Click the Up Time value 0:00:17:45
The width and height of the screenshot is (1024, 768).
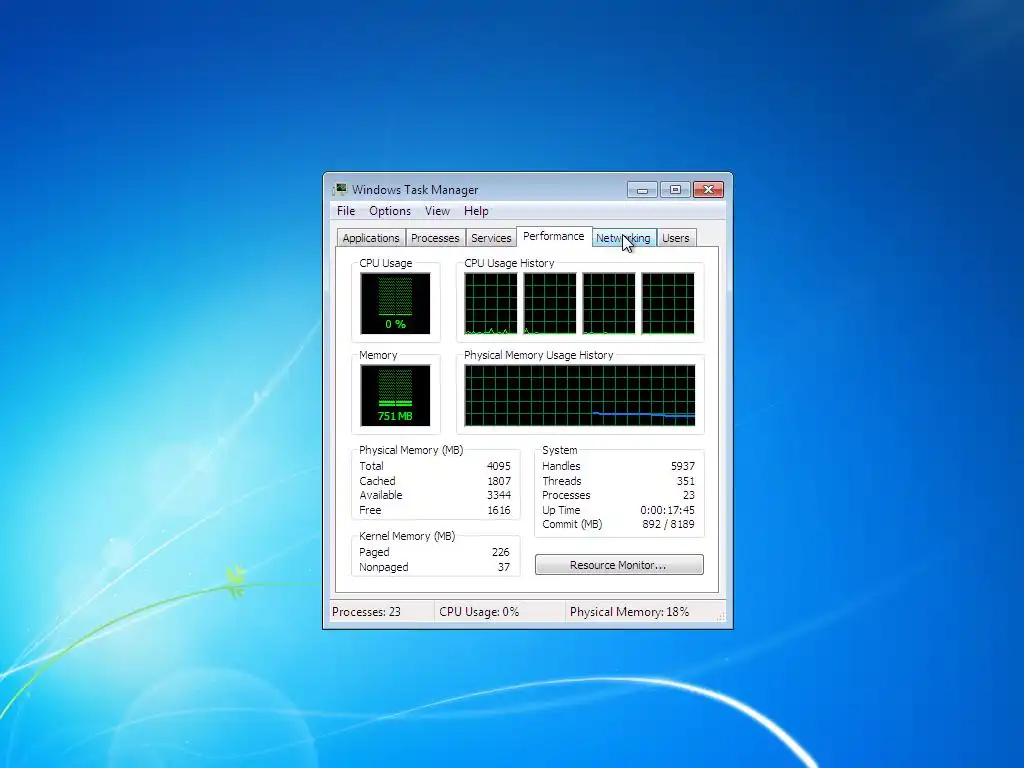click(667, 511)
